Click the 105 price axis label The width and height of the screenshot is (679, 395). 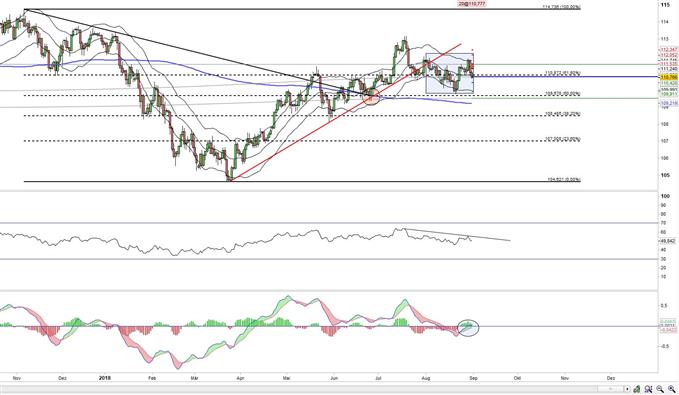click(665, 175)
